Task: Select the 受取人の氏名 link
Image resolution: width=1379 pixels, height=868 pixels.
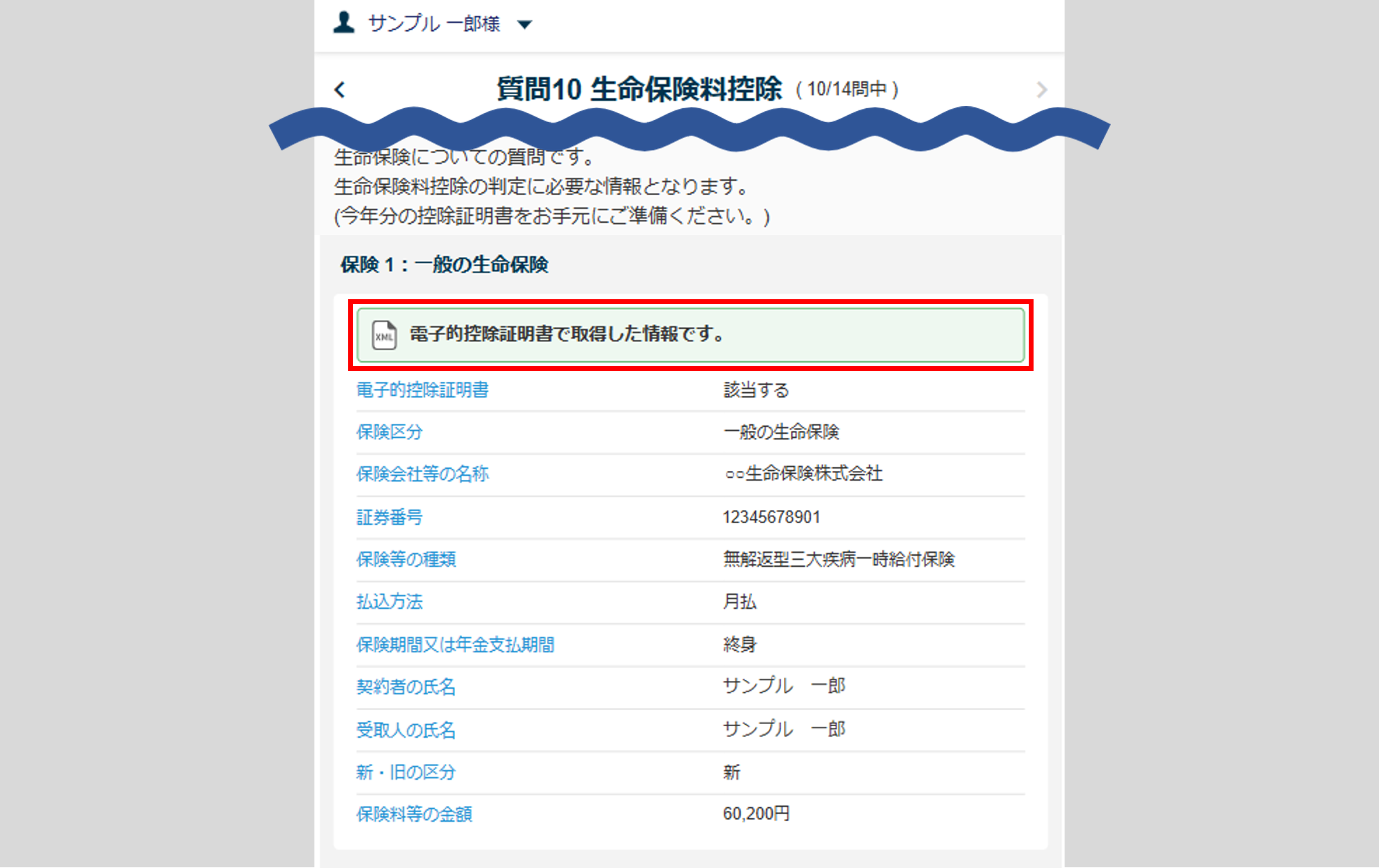Action: [x=405, y=729]
